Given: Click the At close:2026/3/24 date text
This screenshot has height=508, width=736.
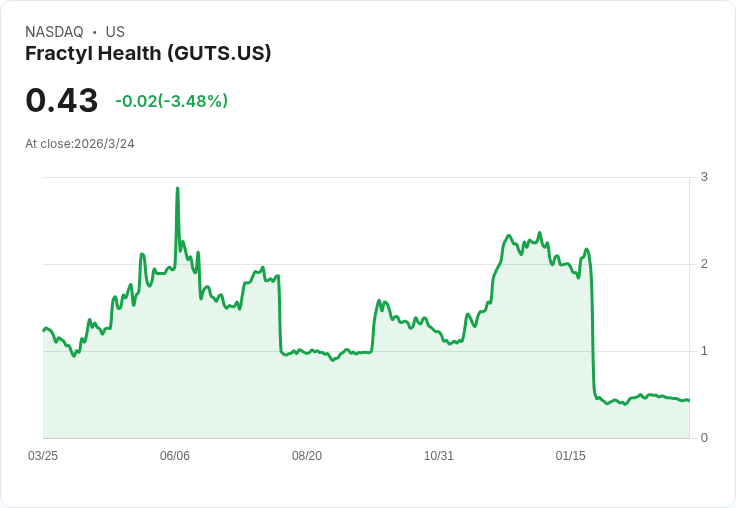Looking at the screenshot, I should tap(80, 144).
